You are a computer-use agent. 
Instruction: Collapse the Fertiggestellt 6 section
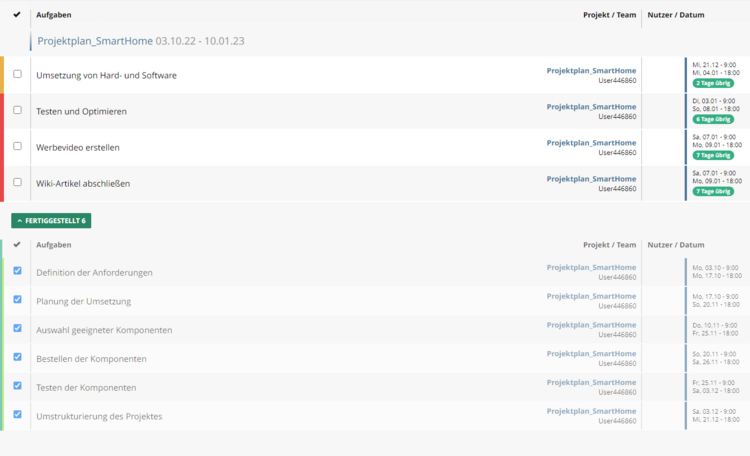(51, 220)
